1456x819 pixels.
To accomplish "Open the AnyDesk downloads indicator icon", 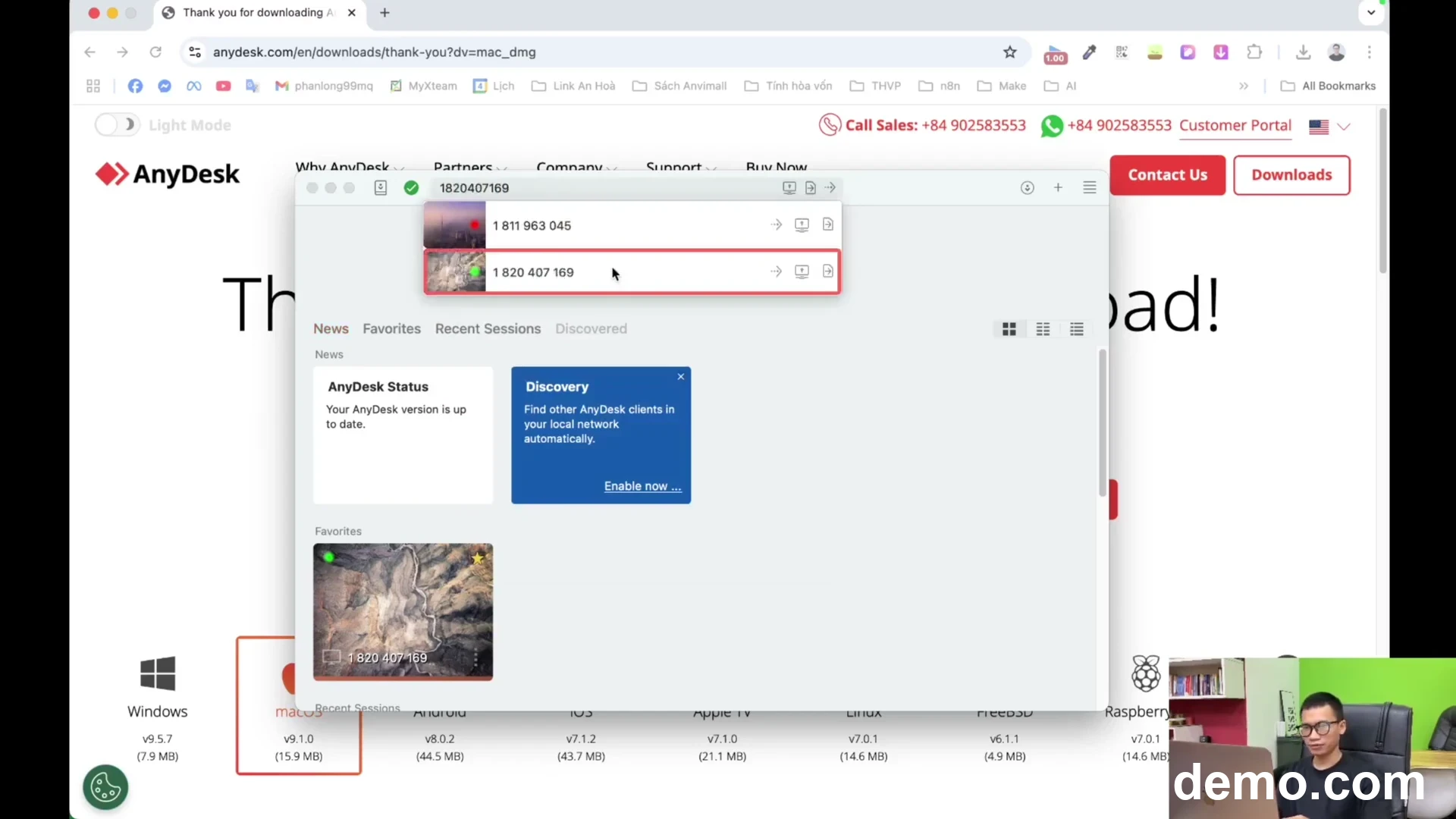I will [1028, 188].
